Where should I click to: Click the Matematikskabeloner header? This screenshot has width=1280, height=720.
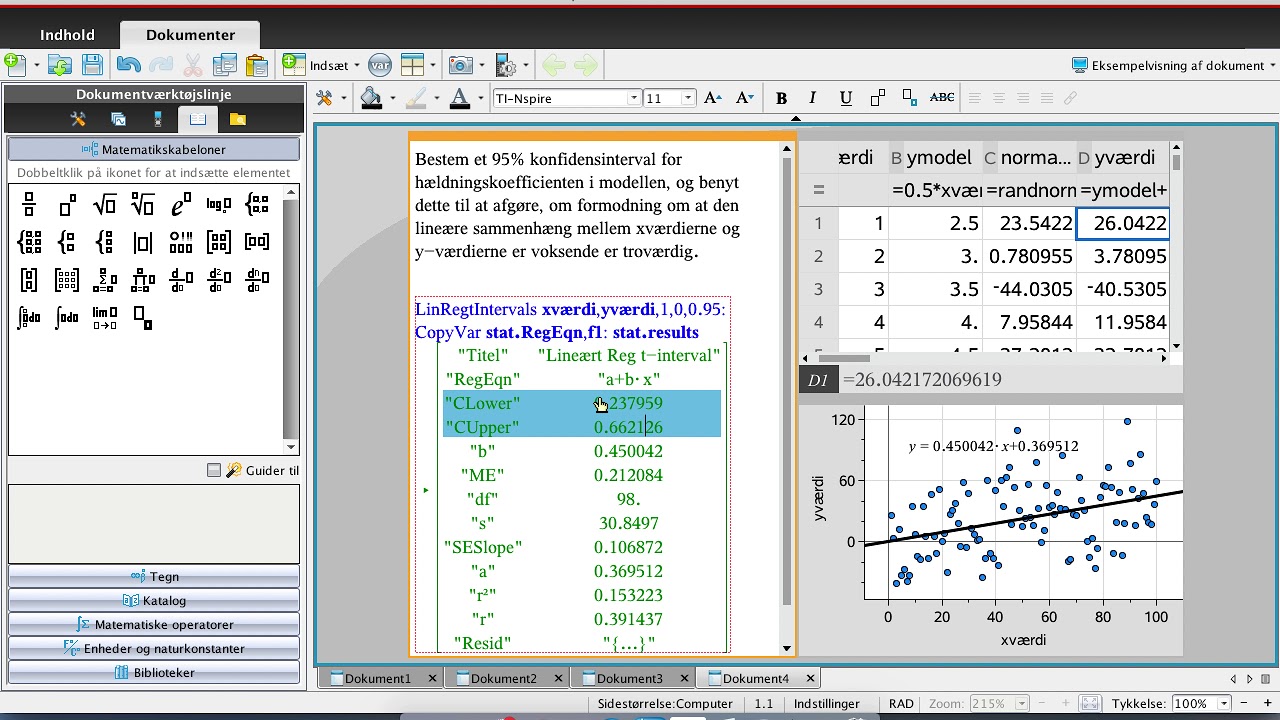154,149
